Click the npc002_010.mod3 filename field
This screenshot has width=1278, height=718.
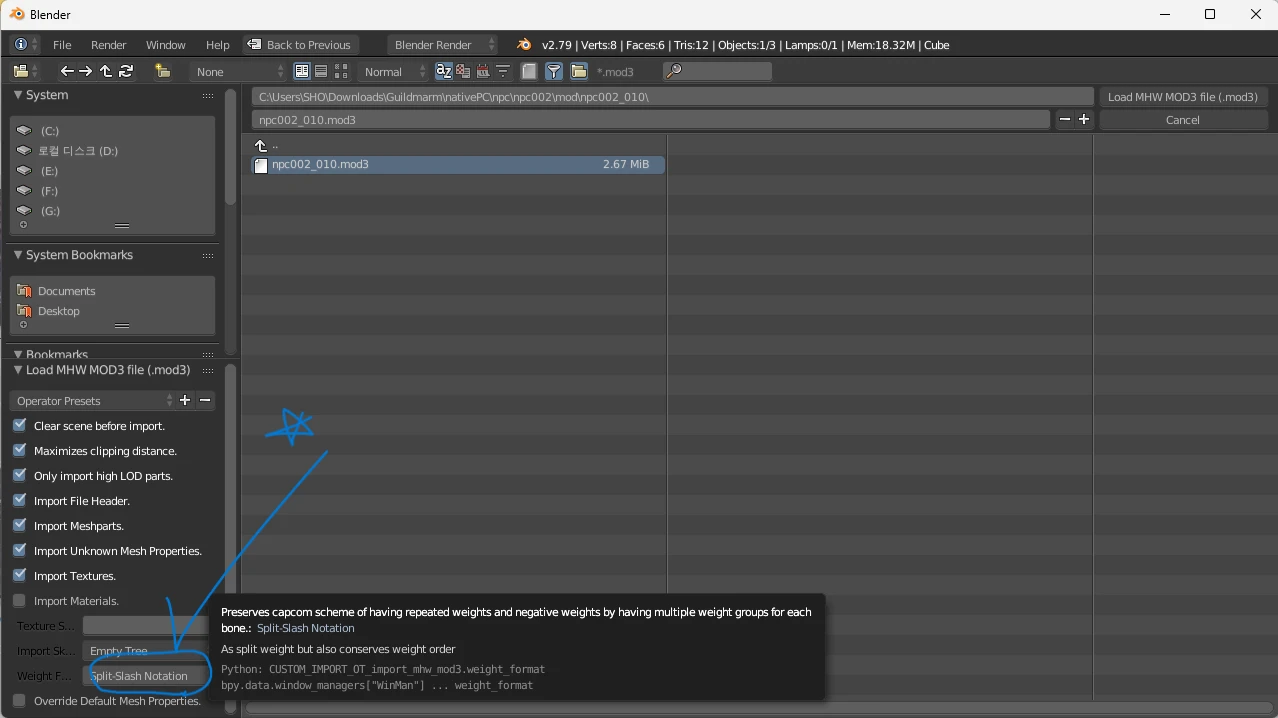pos(651,120)
